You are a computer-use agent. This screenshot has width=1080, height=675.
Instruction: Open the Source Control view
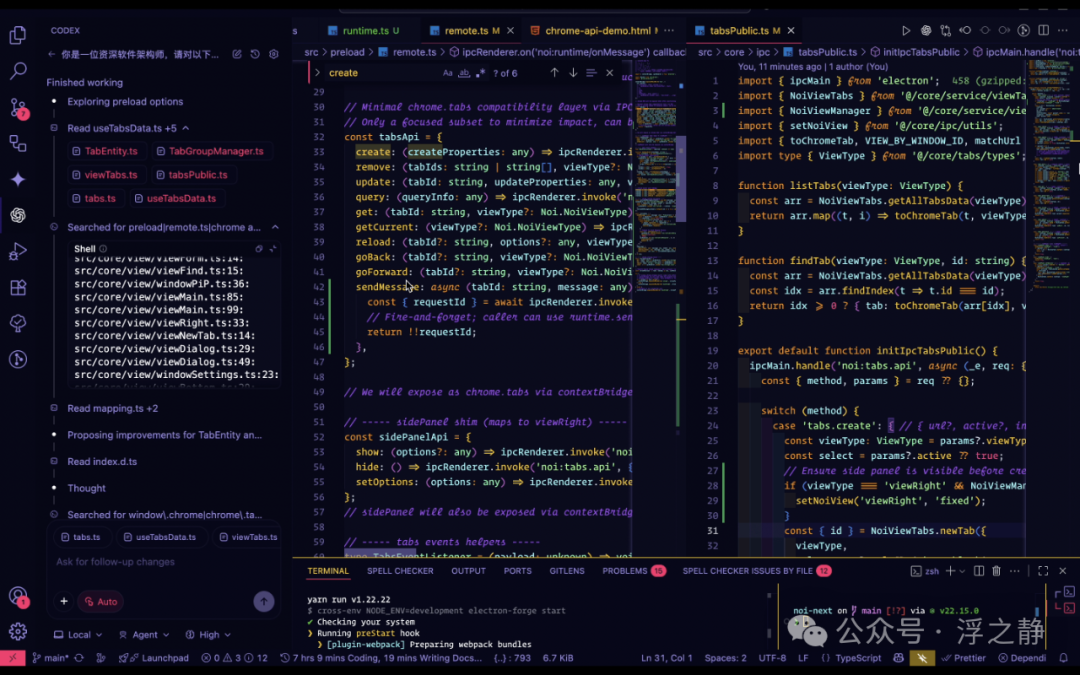coord(18,107)
